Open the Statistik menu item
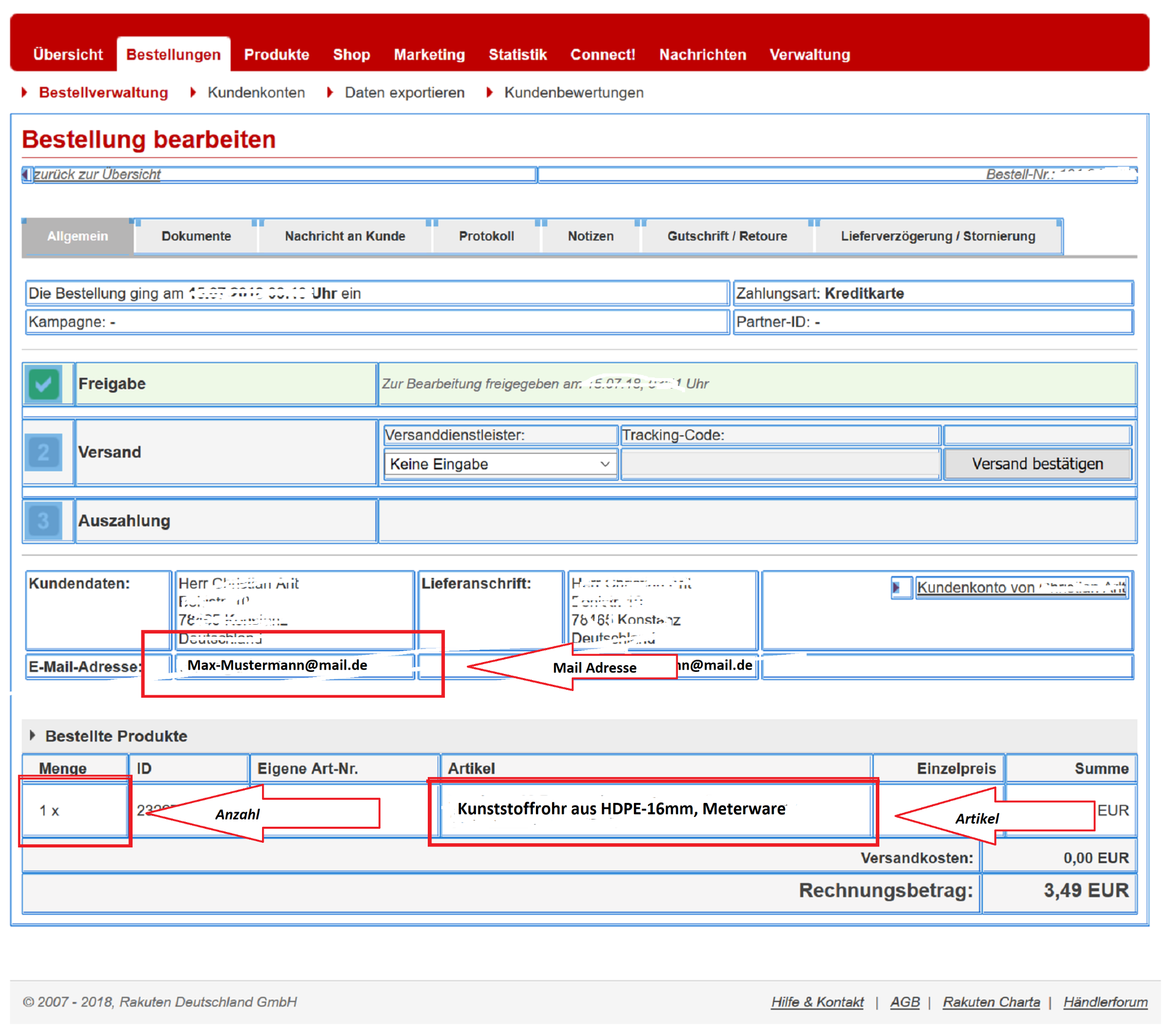1173x1036 pixels. pos(518,55)
